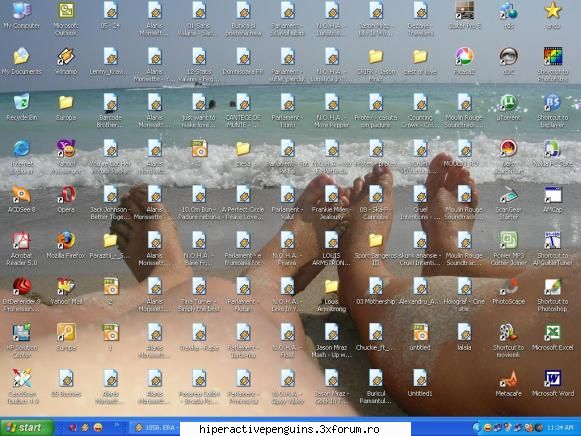Select the Chuckie_ft_... media file

point(376,337)
